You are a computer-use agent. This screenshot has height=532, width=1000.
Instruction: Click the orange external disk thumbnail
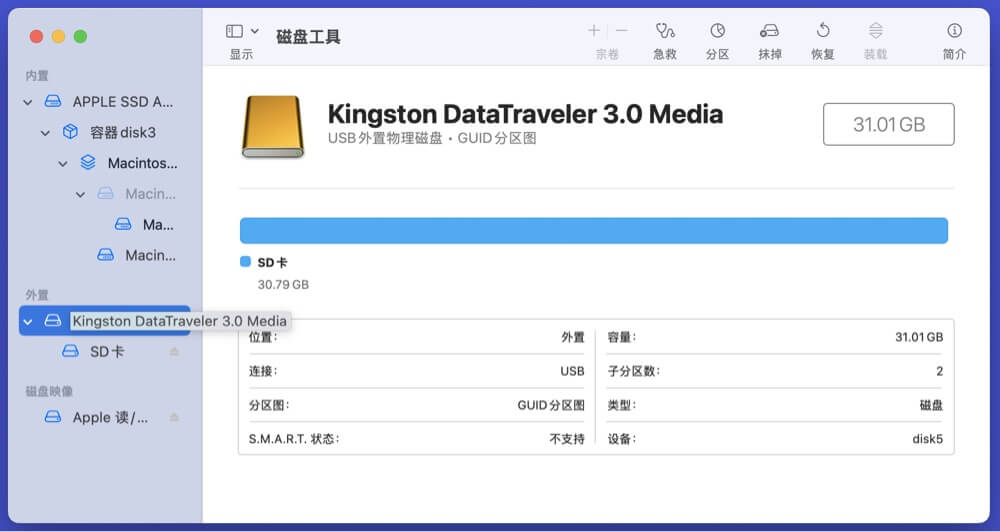coord(273,126)
